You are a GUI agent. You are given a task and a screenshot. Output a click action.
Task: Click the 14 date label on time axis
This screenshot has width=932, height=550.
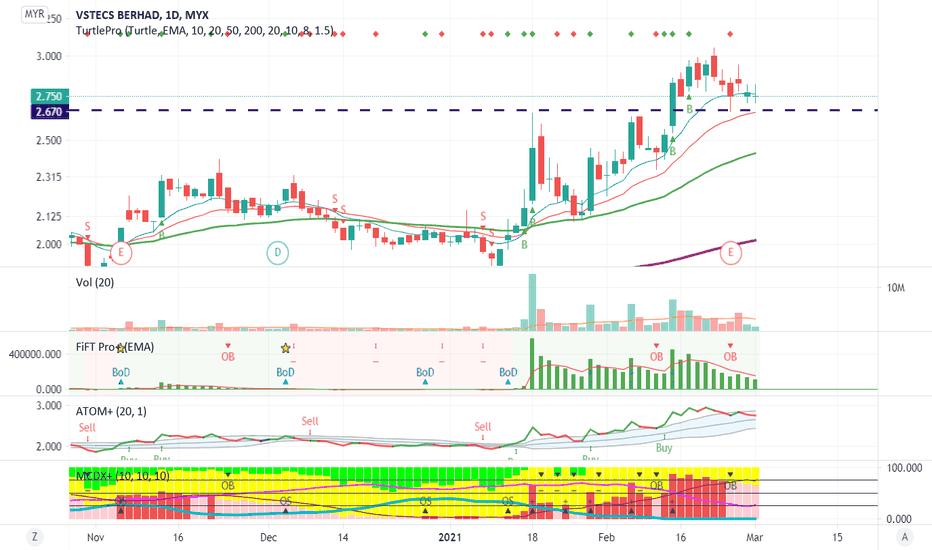pos(342,538)
